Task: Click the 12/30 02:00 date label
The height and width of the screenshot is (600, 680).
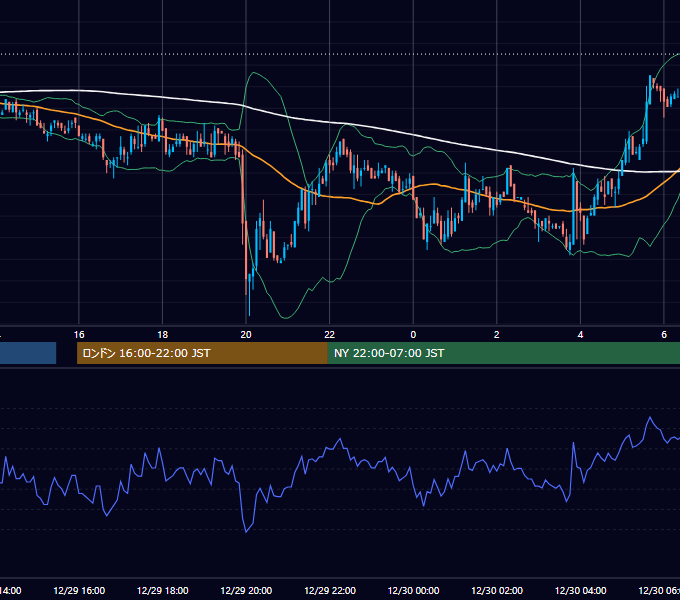Action: pyautogui.click(x=497, y=590)
